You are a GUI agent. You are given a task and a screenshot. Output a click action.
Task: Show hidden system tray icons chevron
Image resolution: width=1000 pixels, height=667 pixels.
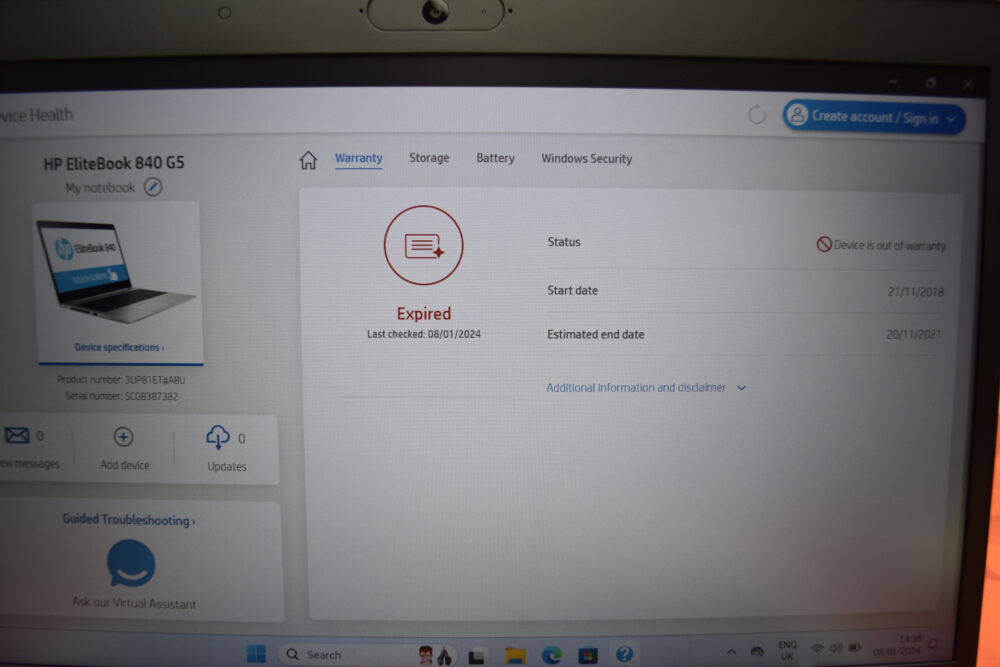point(732,652)
